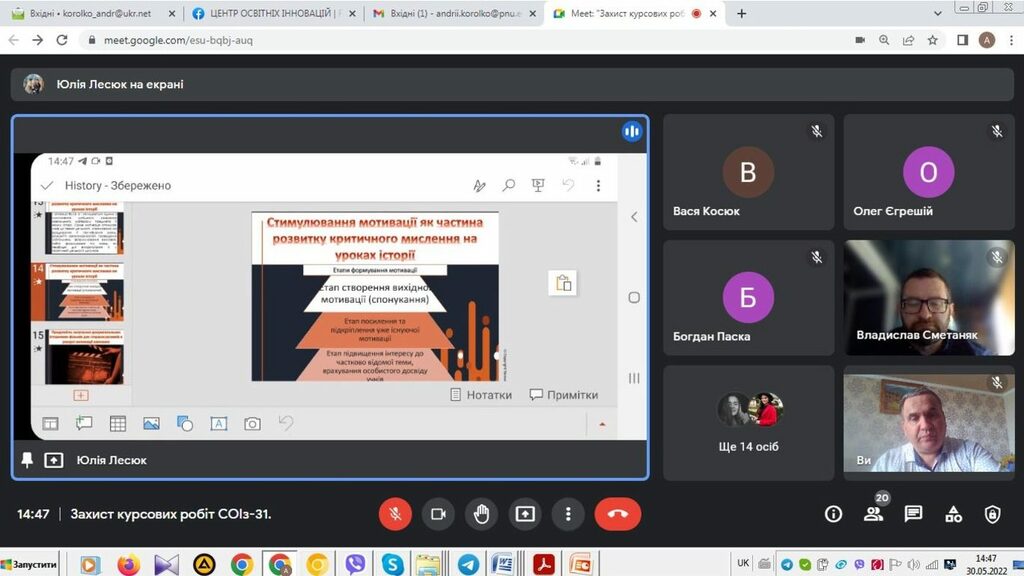Open the meeting details info icon

[833, 514]
